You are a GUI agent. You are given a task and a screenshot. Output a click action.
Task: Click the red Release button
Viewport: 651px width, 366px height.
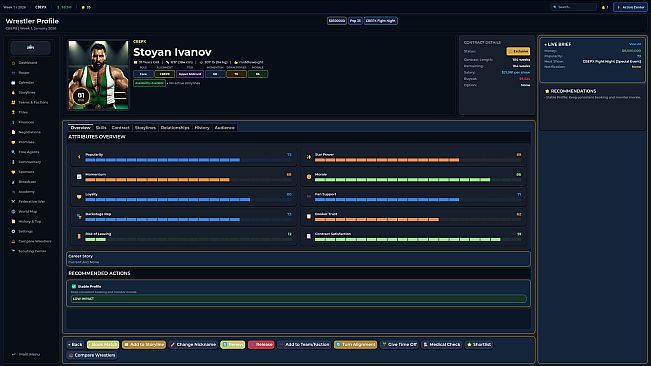(x=261, y=344)
